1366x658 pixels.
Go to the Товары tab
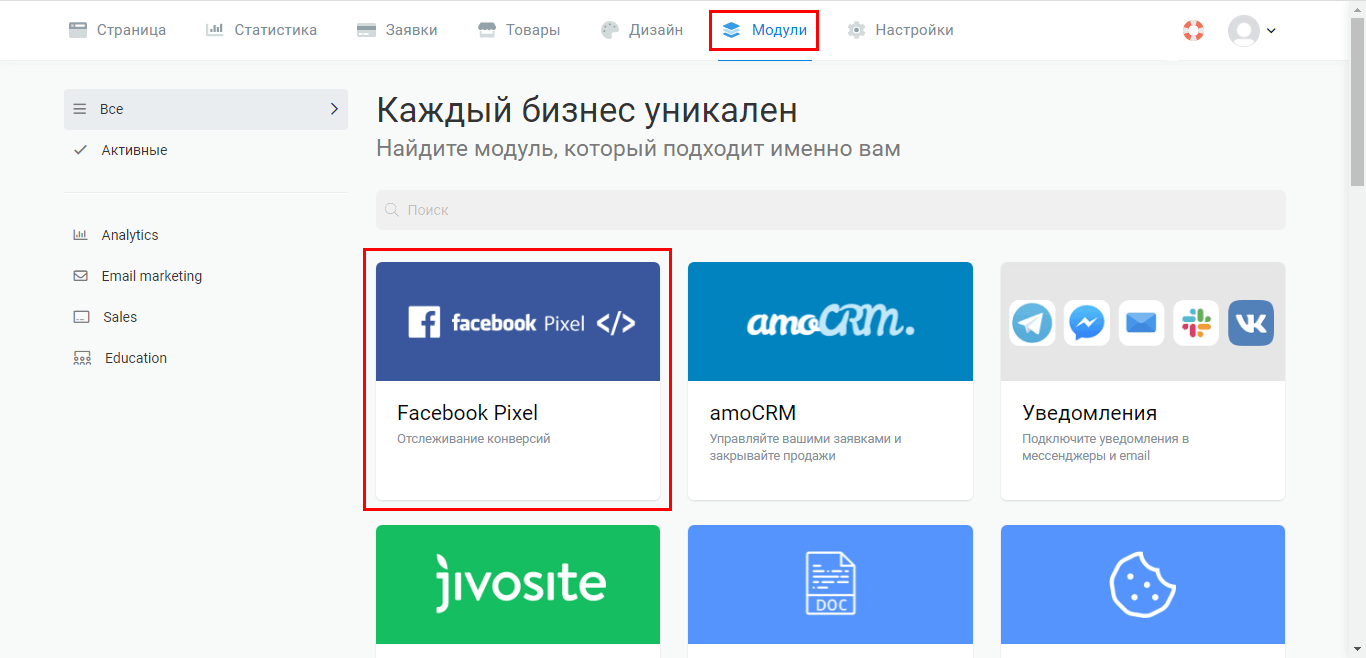(x=518, y=30)
